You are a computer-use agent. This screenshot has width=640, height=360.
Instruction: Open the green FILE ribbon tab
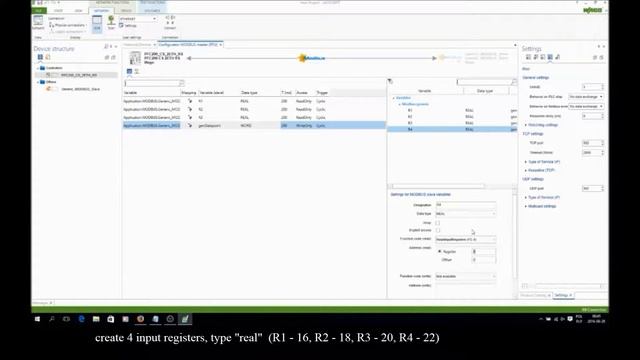38,10
